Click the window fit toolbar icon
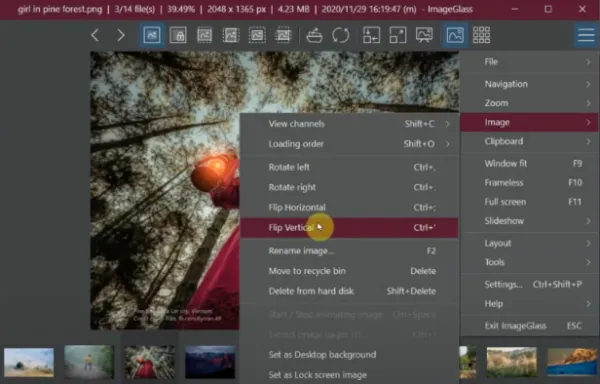Screen dimensions: 600x384 coord(372,35)
